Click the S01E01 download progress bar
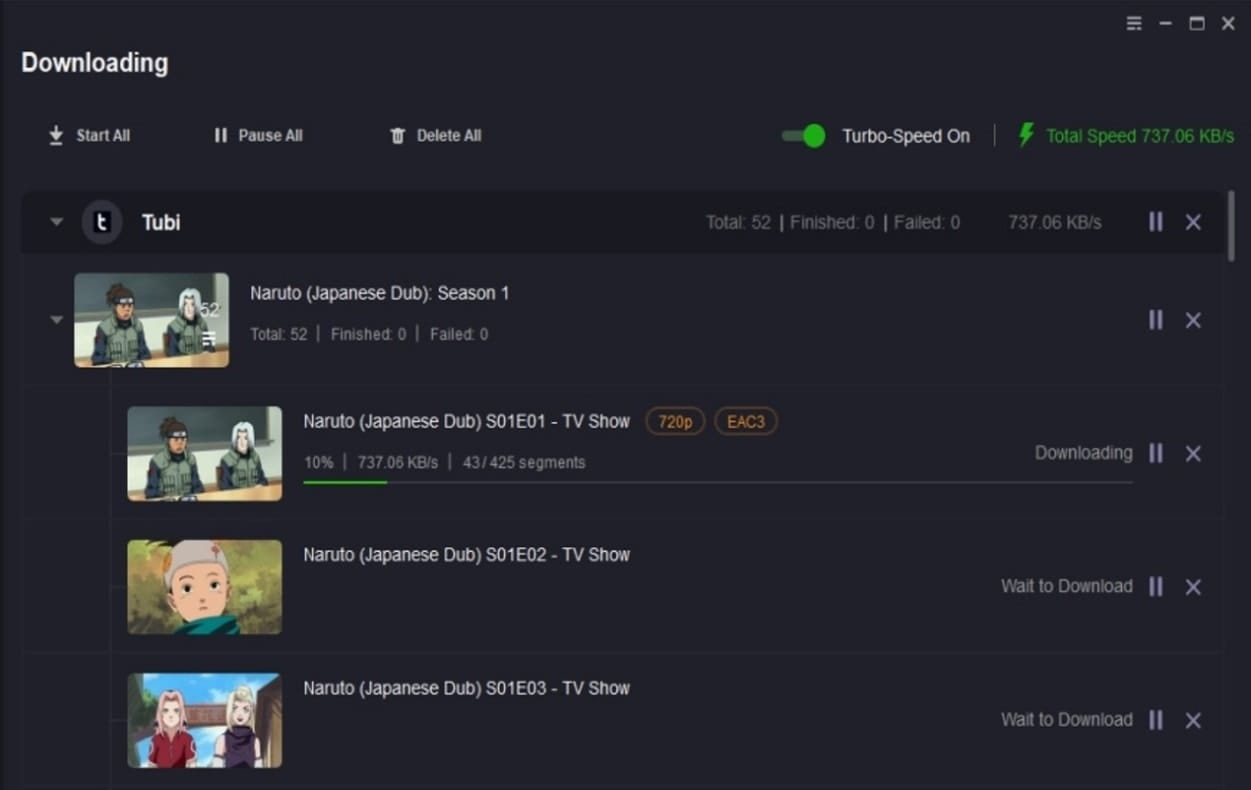Image resolution: width=1251 pixels, height=790 pixels. 718,483
